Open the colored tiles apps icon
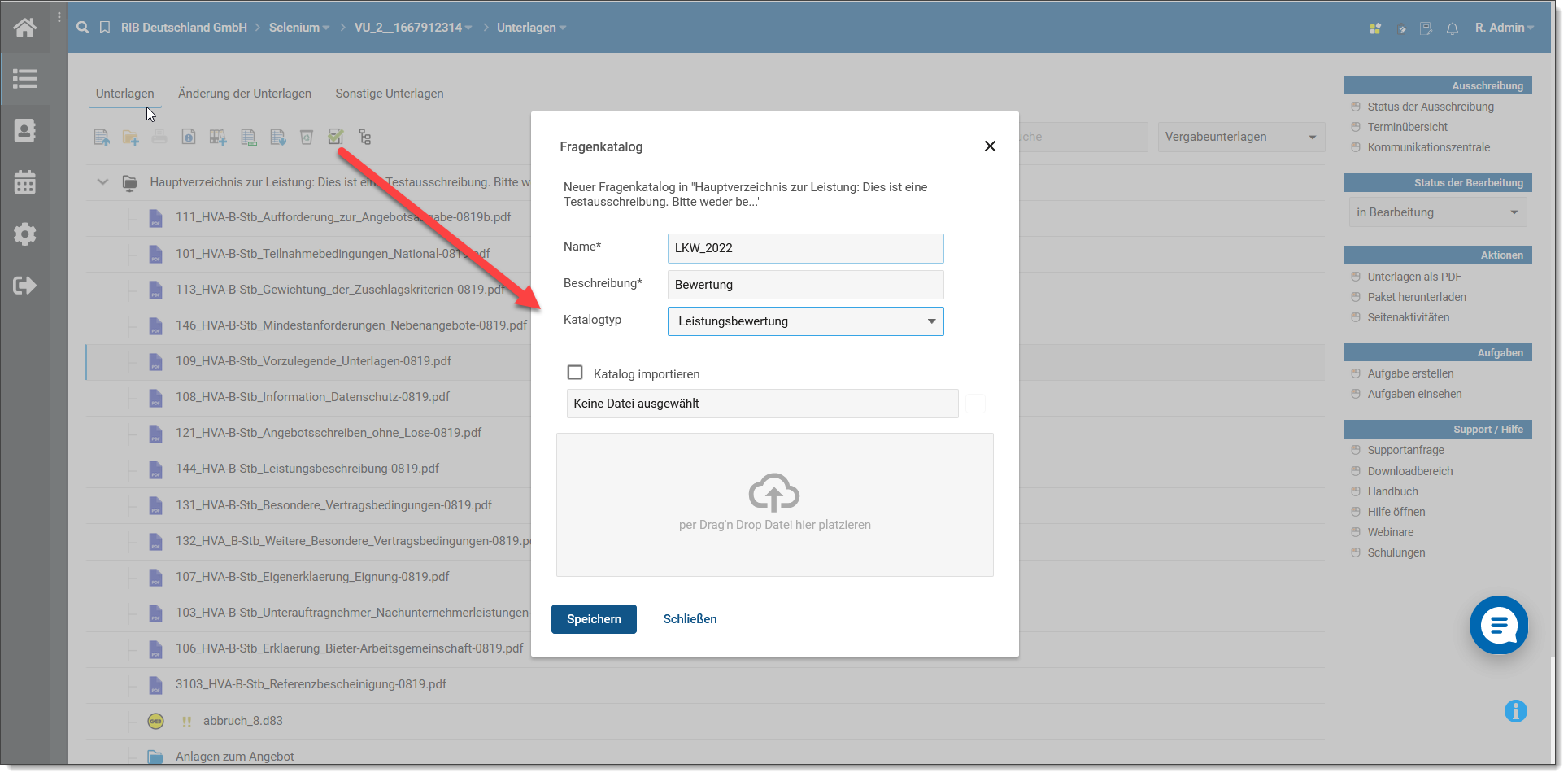 click(x=1375, y=28)
